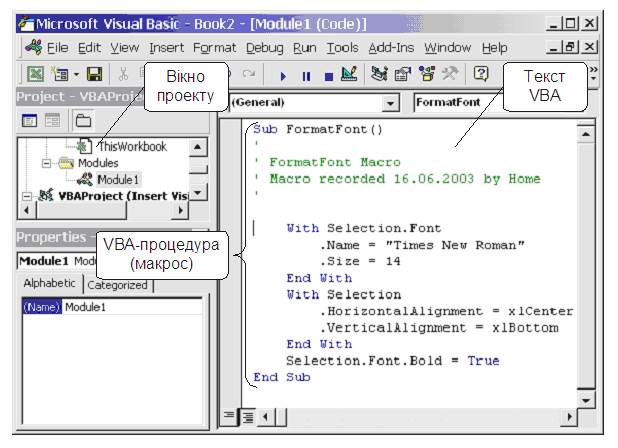Click the Cut scissors icon
This screenshot has height=448, width=618.
pyautogui.click(x=123, y=74)
